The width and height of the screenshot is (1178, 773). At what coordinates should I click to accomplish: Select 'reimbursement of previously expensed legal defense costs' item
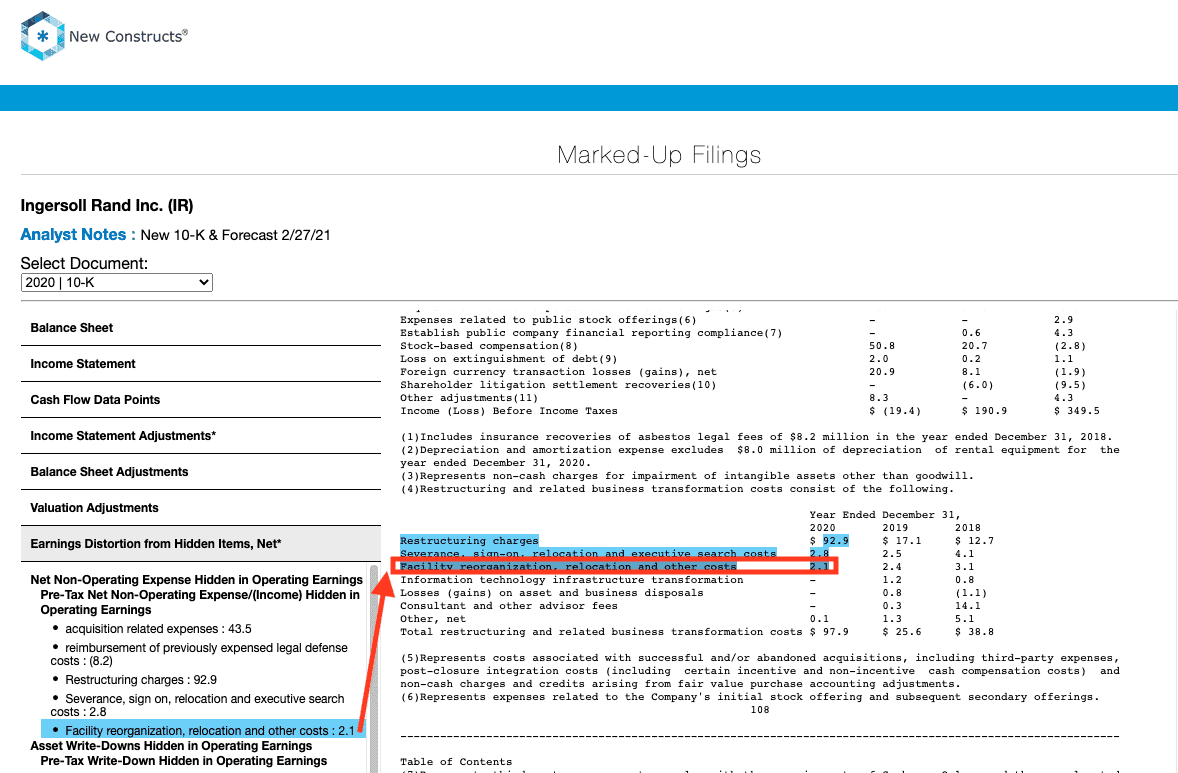(x=199, y=654)
